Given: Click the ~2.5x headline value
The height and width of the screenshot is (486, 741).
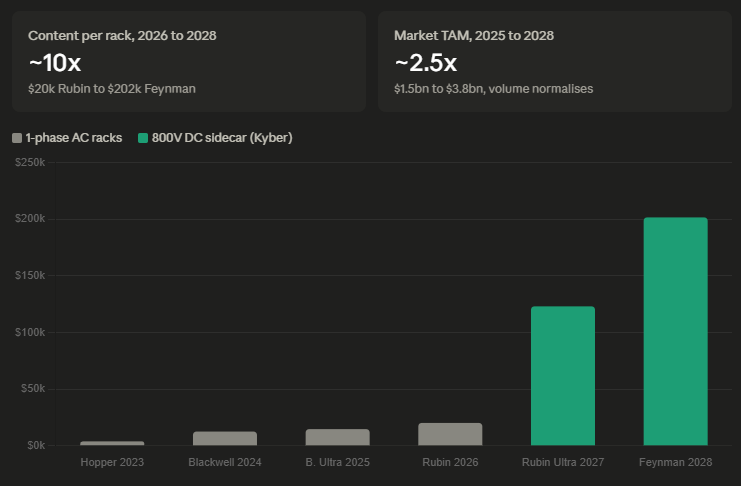Looking at the screenshot, I should tap(426, 63).
